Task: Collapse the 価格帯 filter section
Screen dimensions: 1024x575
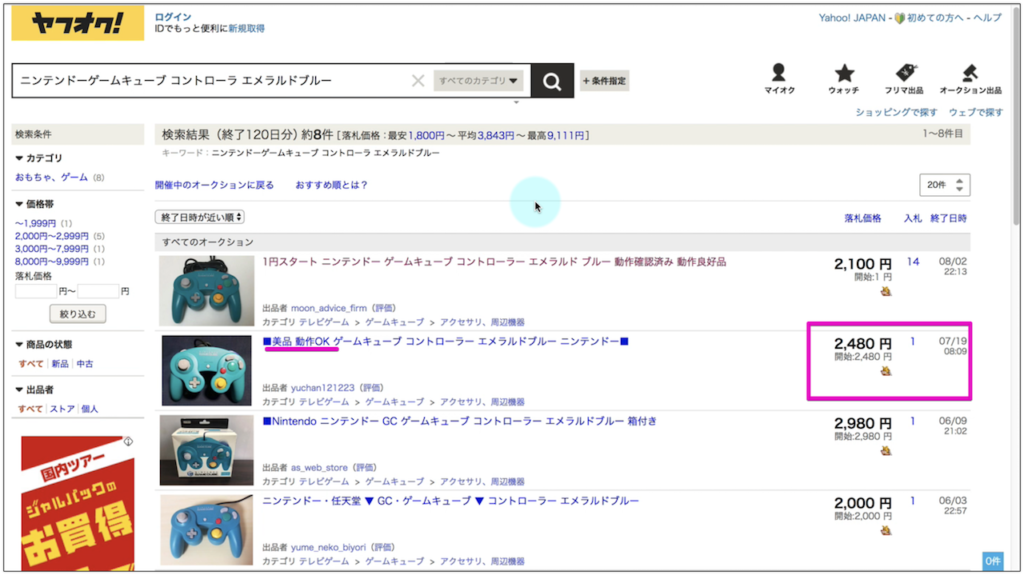Action: [34, 204]
